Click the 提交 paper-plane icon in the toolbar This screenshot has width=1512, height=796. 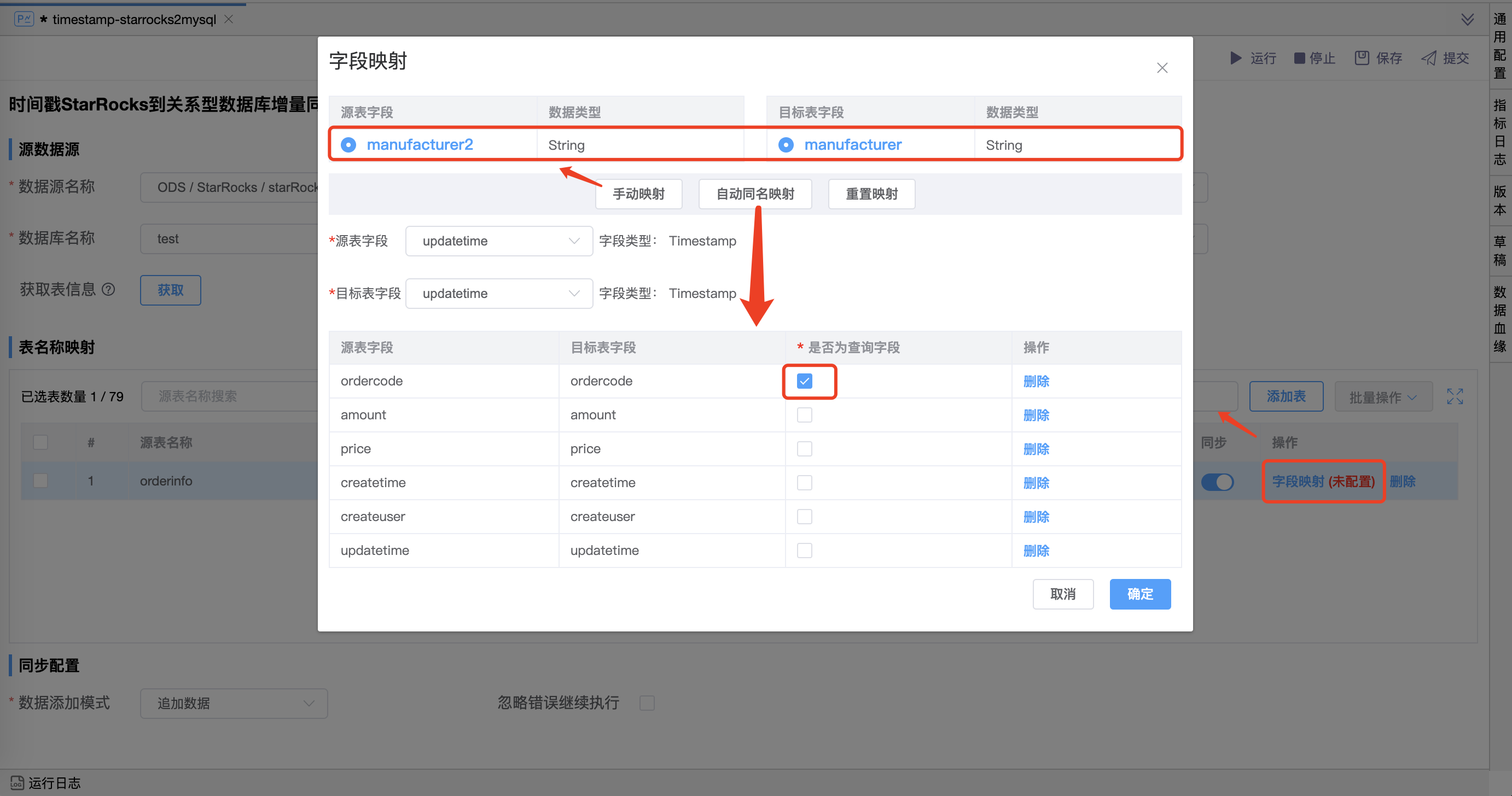(x=1429, y=58)
